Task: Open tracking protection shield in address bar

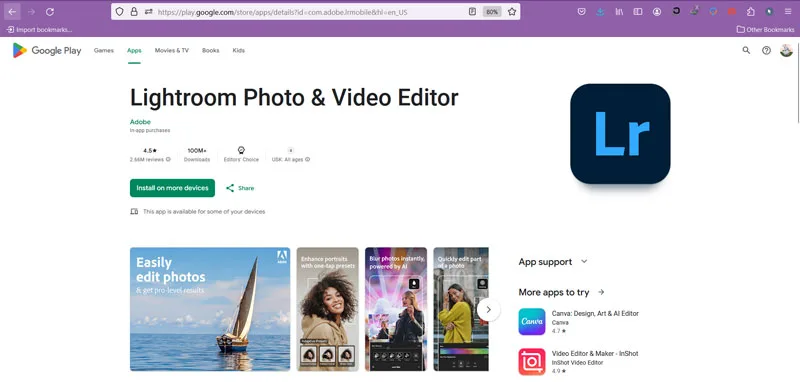Action: tap(119, 12)
